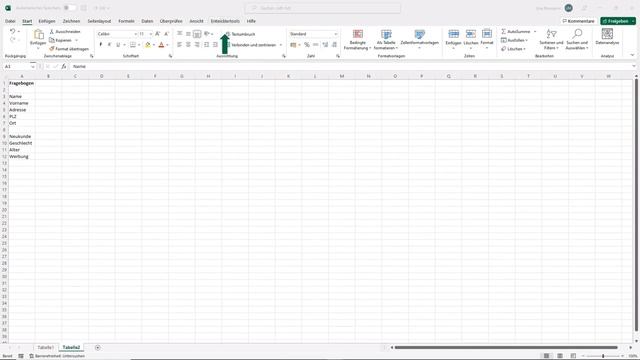
Task: Adjust the zoom slider in status bar
Action: coord(603,356)
